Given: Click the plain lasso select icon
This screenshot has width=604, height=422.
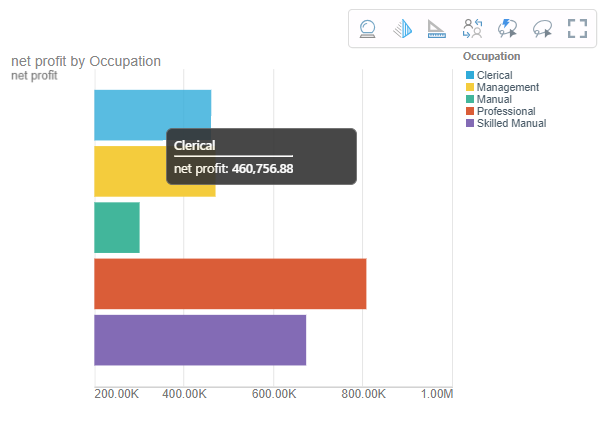Looking at the screenshot, I should point(542,29).
